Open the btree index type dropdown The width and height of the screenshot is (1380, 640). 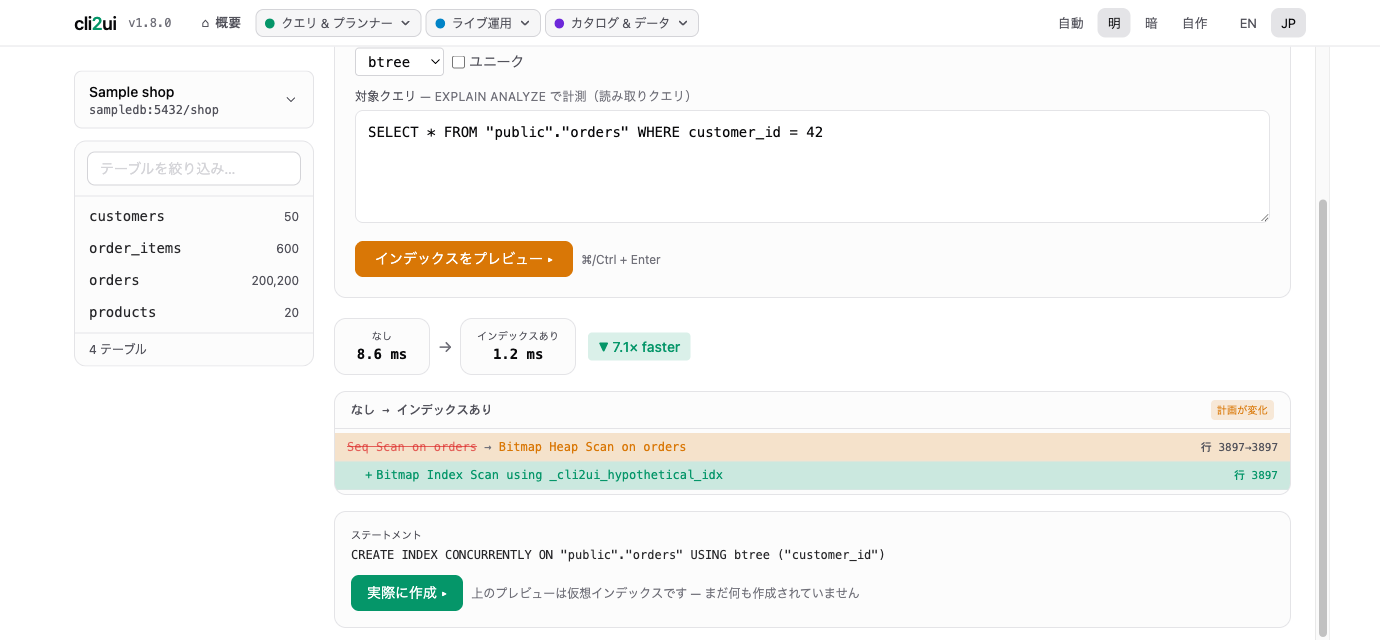pos(399,62)
